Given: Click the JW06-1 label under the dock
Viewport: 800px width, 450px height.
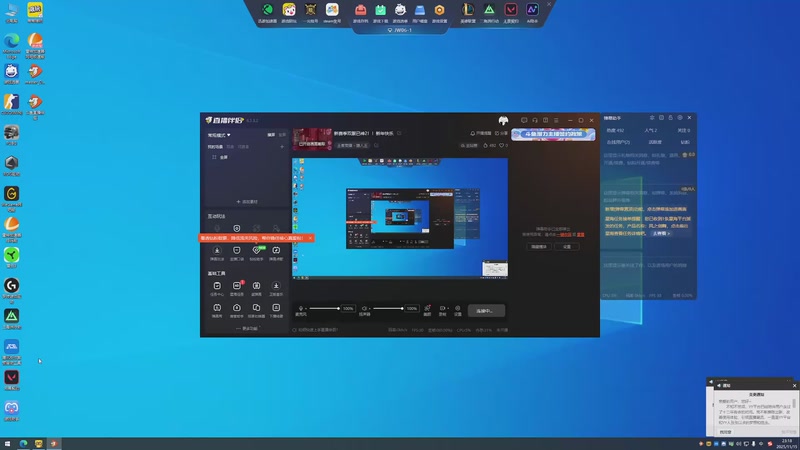Looking at the screenshot, I should tap(400, 30).
